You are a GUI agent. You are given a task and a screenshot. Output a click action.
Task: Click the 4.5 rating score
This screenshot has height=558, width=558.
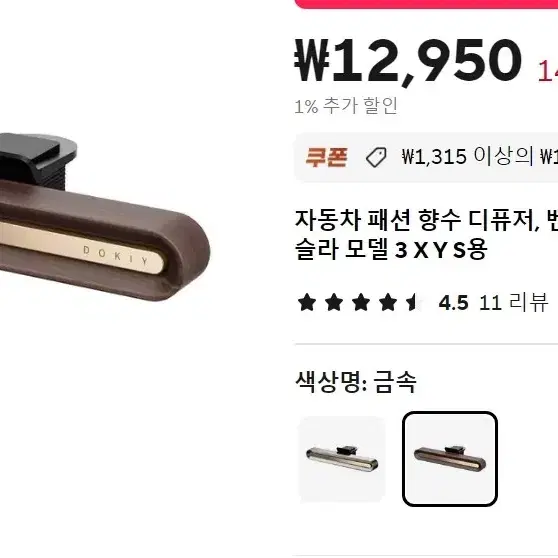[453, 303]
